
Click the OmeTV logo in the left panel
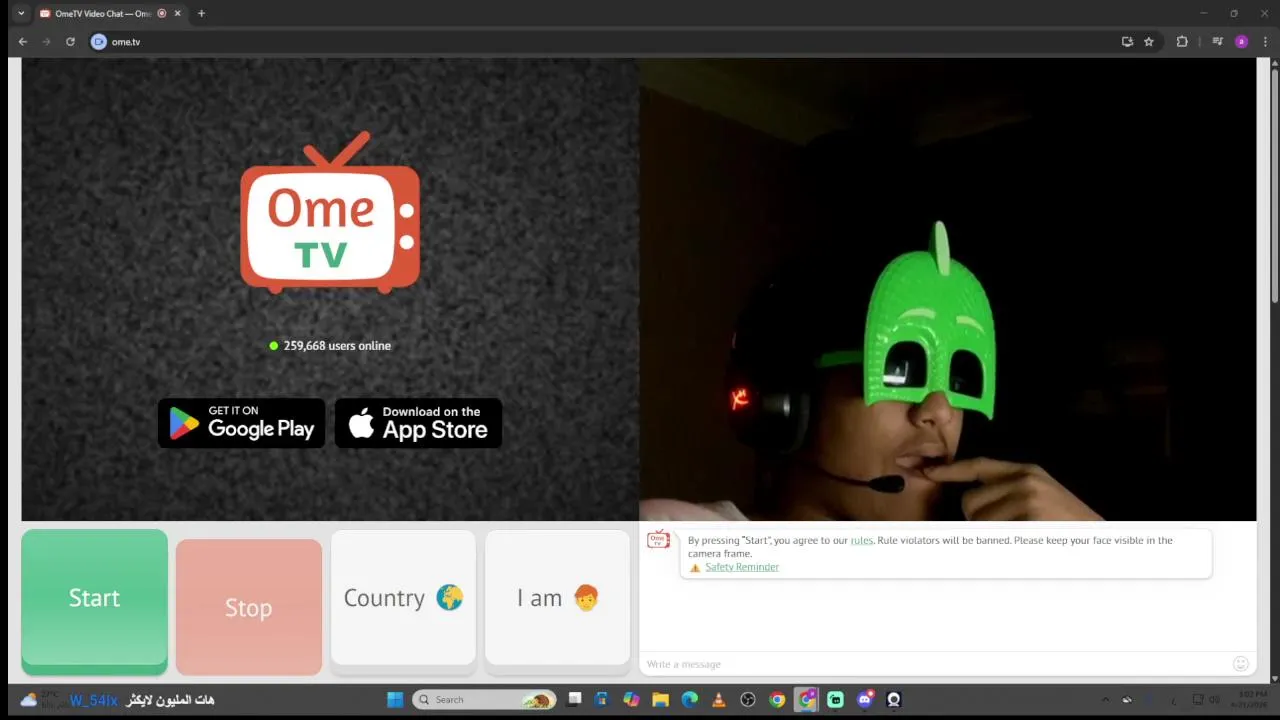330,212
